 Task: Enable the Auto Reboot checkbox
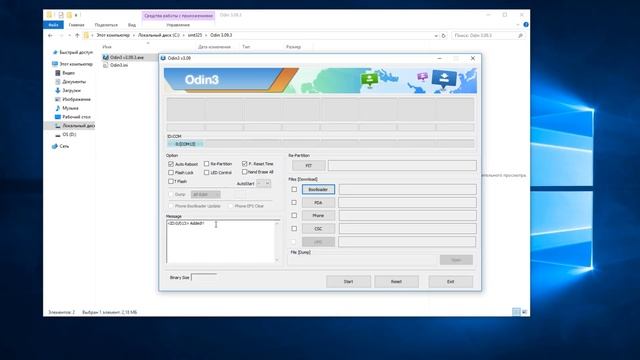[171, 164]
